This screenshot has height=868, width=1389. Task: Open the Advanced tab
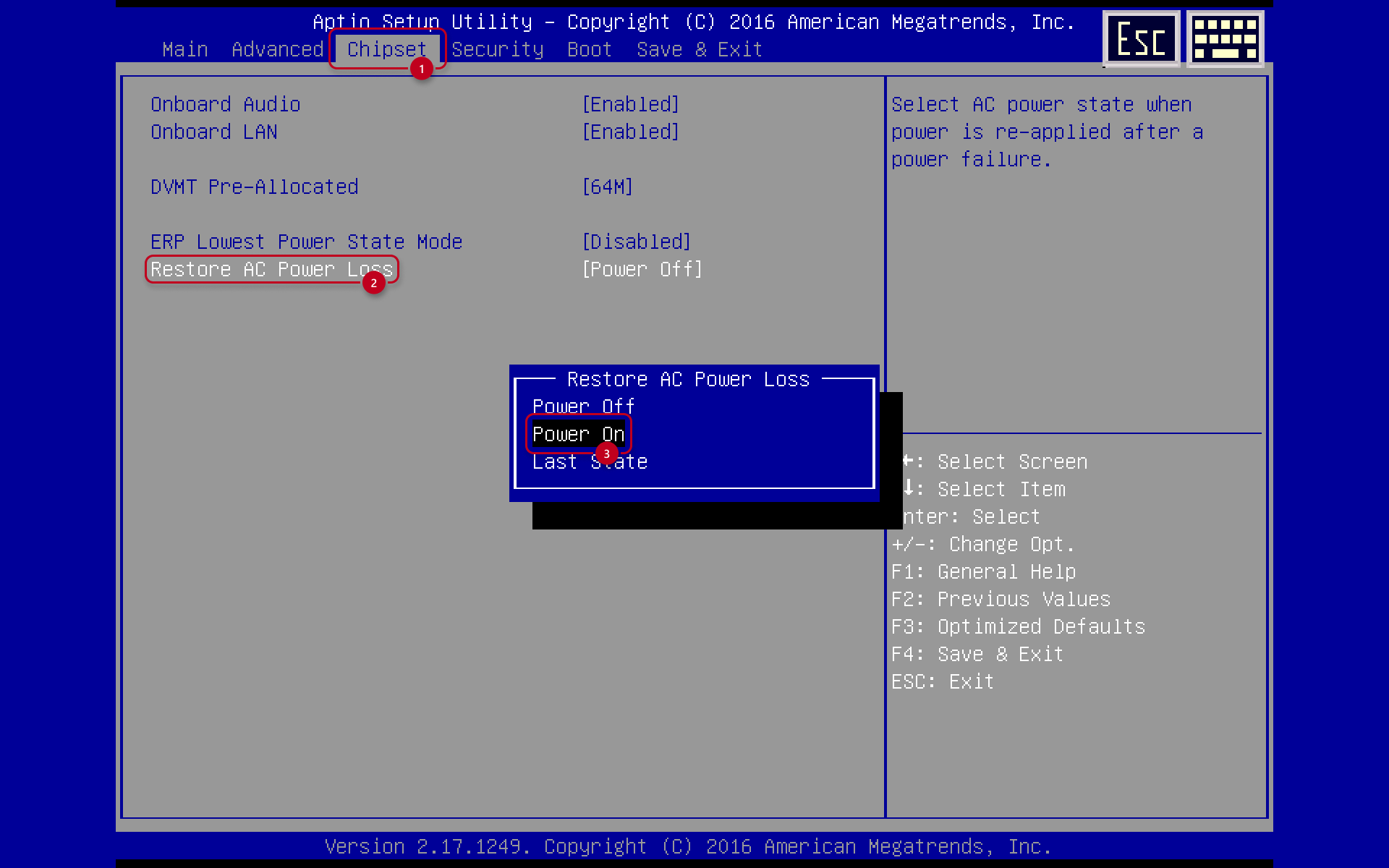tap(278, 49)
